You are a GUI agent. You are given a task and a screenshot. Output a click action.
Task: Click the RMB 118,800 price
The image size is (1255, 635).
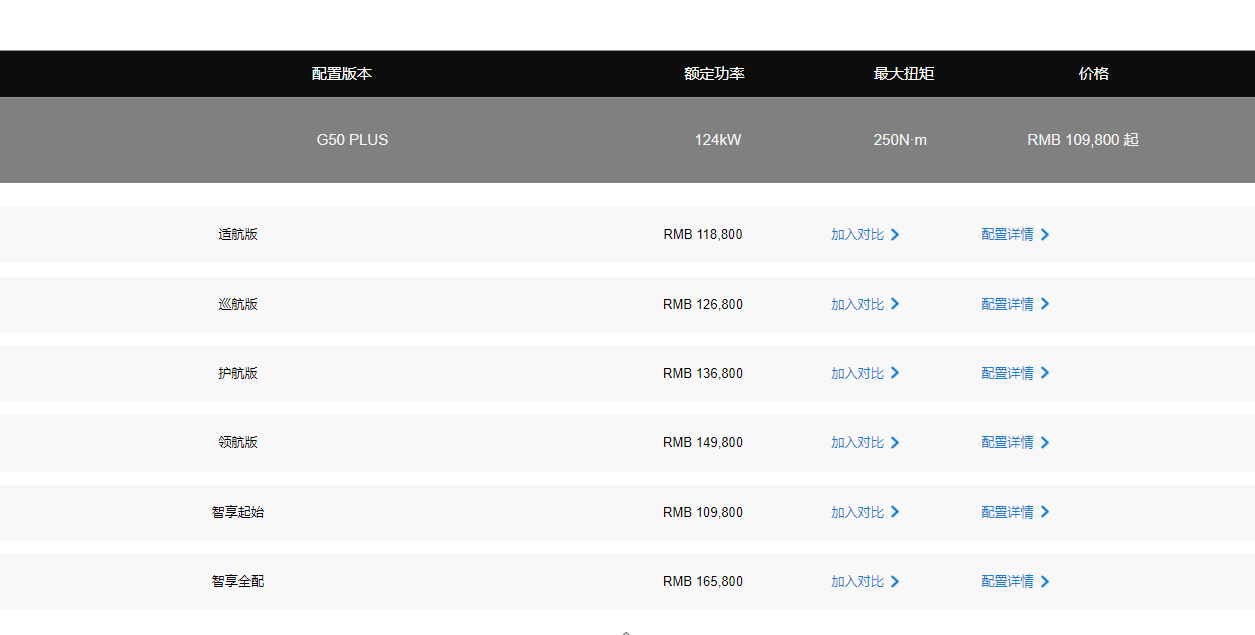tap(703, 235)
